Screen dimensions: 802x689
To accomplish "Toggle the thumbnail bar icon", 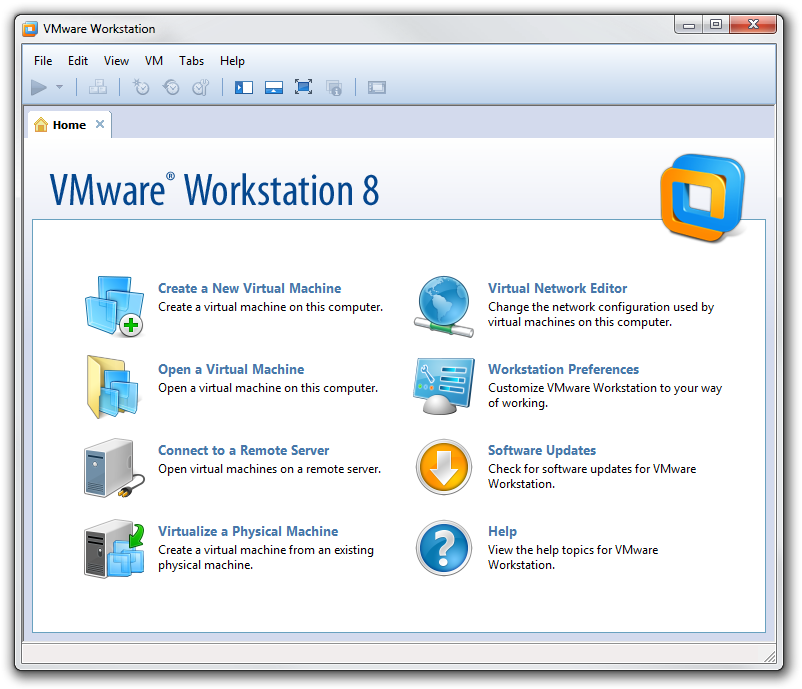I will pos(272,87).
